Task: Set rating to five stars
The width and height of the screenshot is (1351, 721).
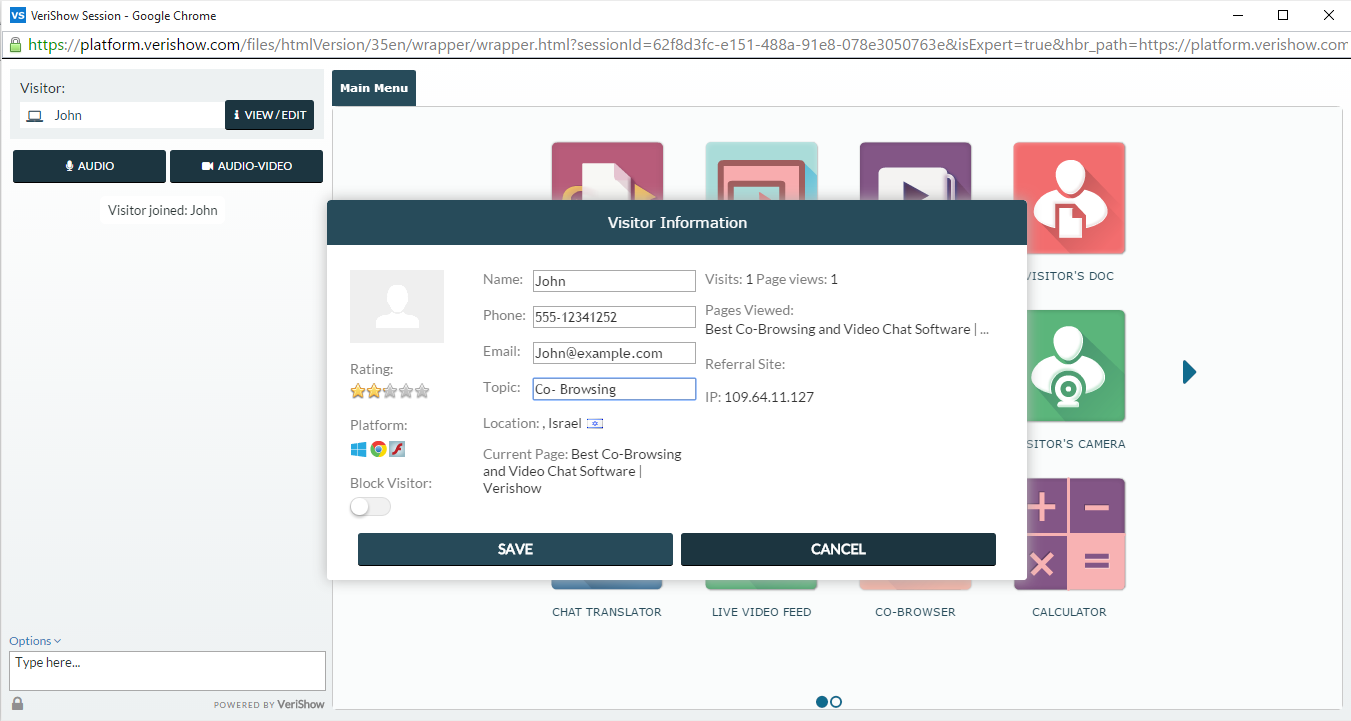Action: (422, 391)
